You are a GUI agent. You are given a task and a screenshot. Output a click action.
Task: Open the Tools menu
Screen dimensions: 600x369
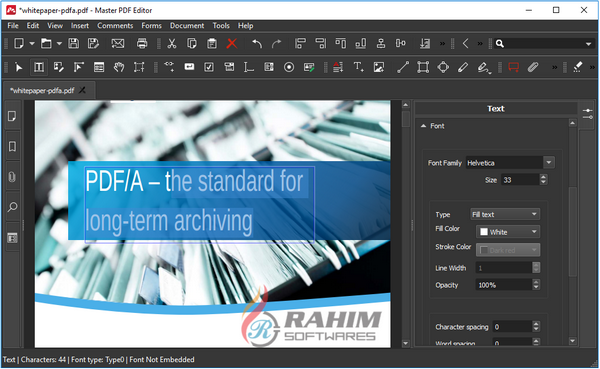(221, 26)
